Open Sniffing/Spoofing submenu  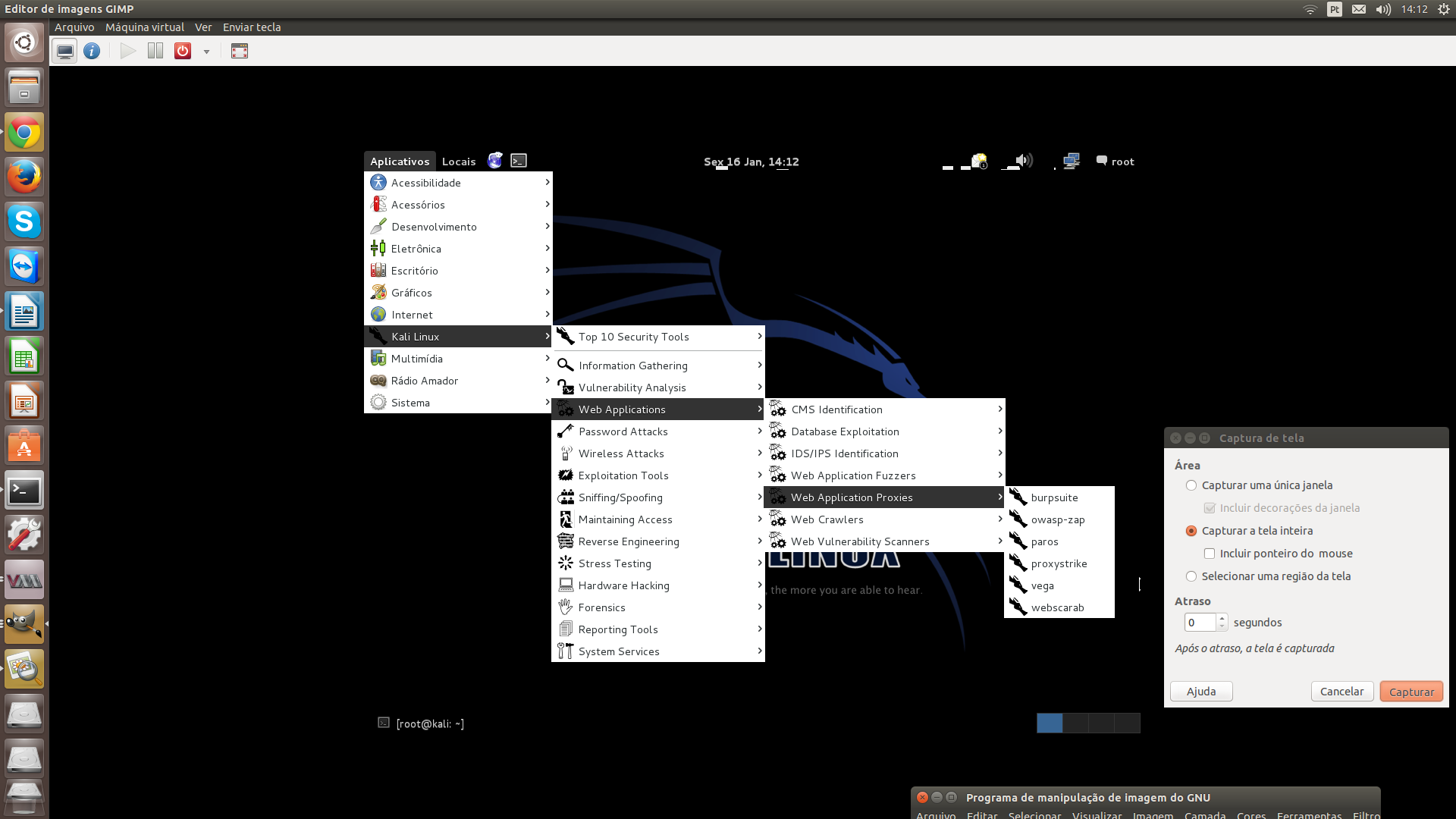[x=658, y=497]
